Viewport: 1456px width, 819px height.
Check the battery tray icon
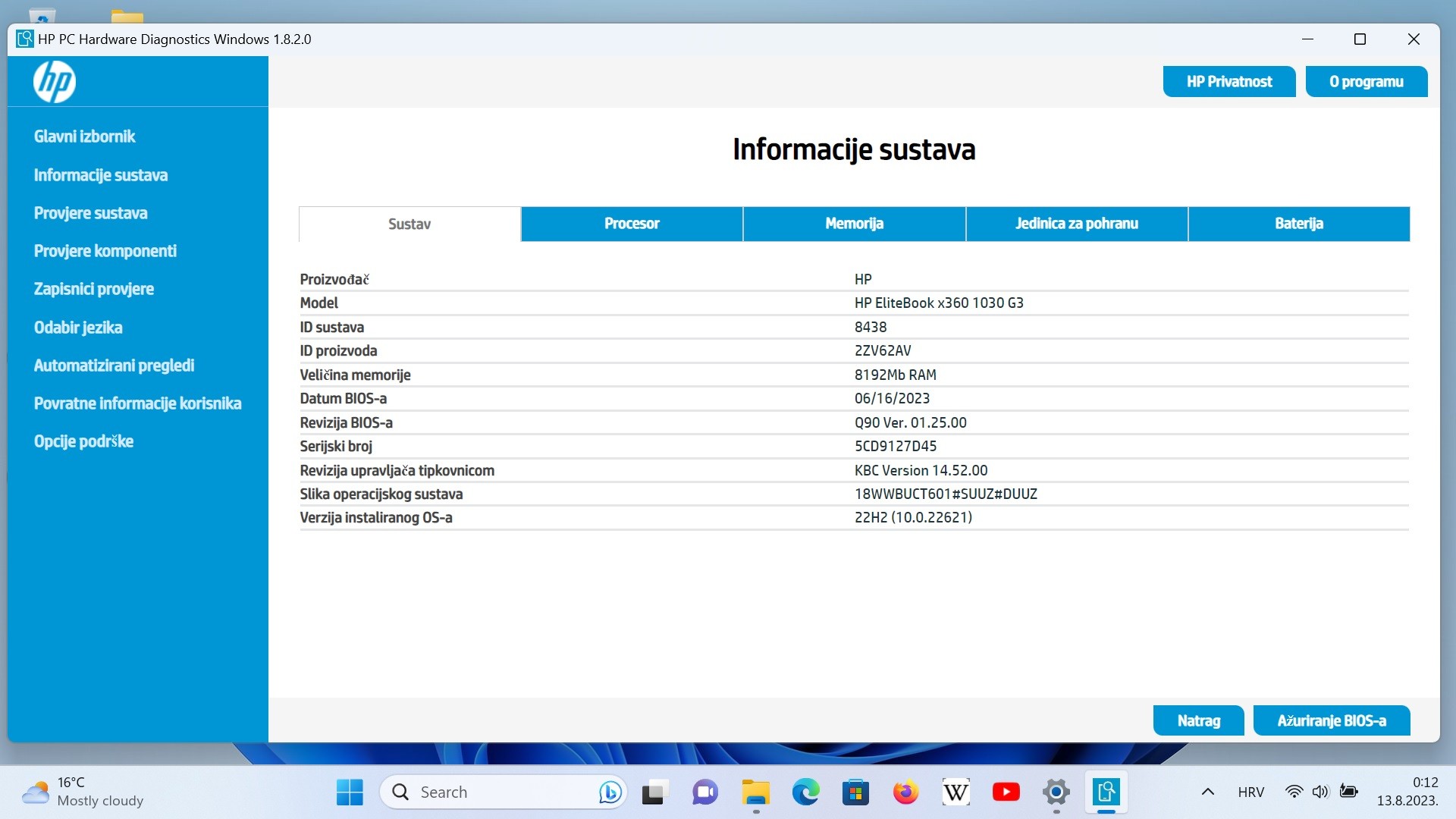[1348, 792]
